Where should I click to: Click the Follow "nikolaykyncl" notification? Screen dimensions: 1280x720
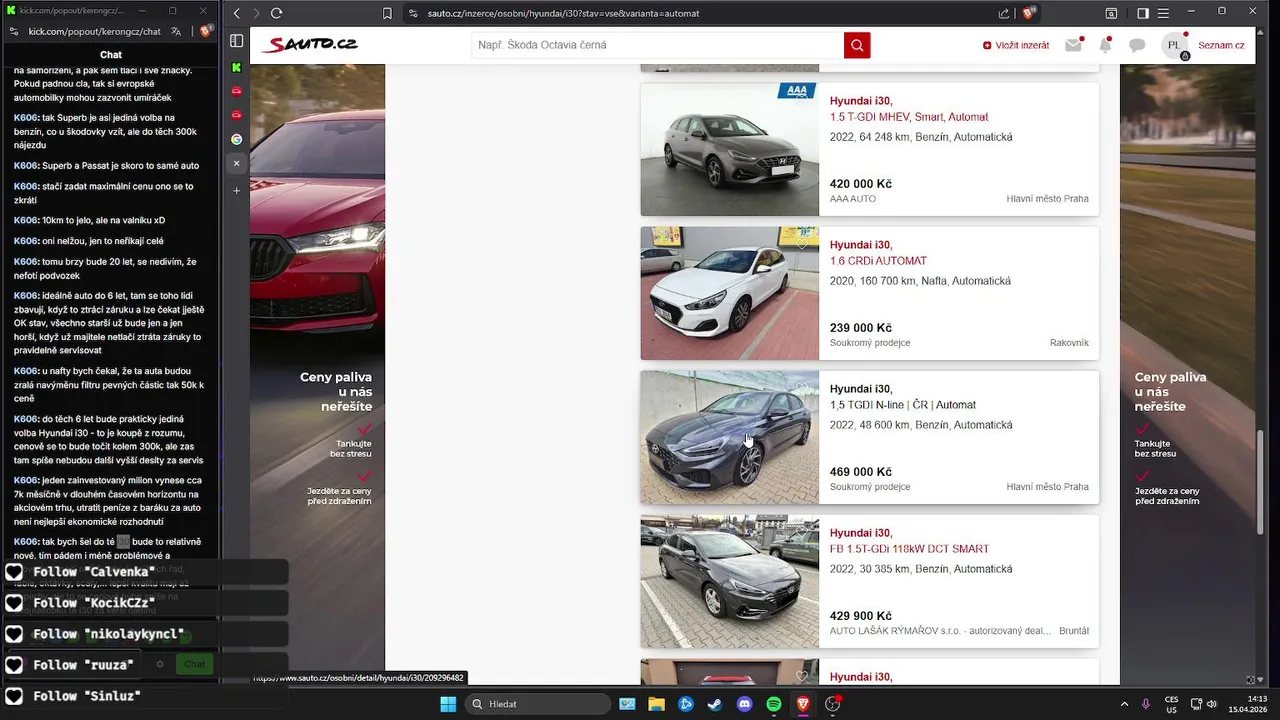point(145,634)
